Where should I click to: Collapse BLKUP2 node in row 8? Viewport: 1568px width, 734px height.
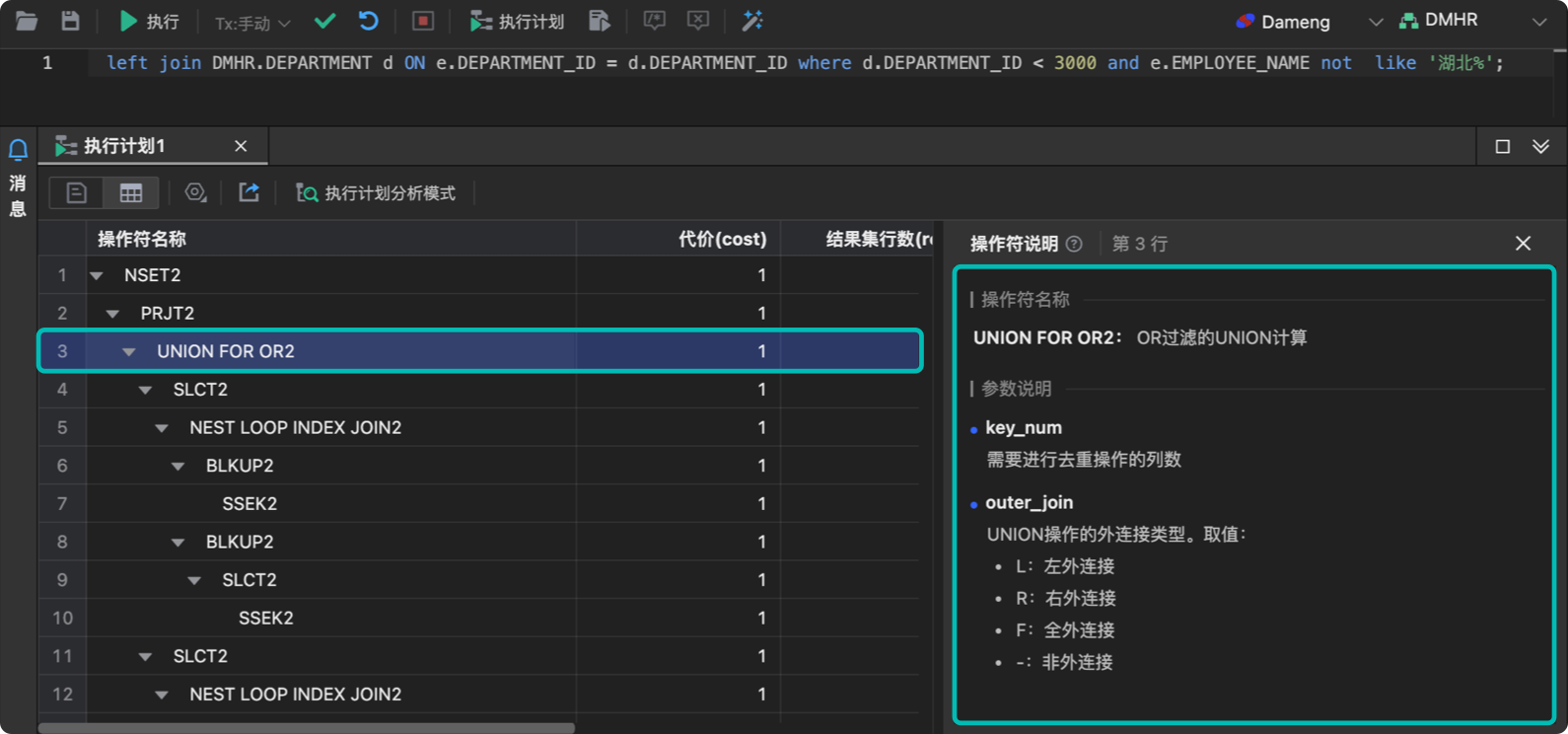pos(178,543)
